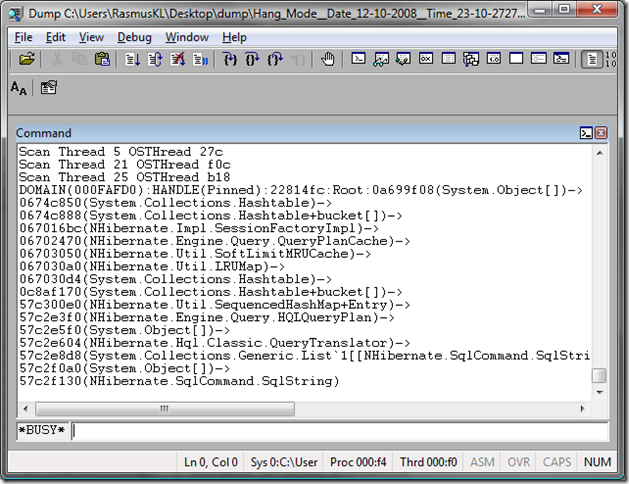Open the Scratch Pad window icon

pos(516,59)
